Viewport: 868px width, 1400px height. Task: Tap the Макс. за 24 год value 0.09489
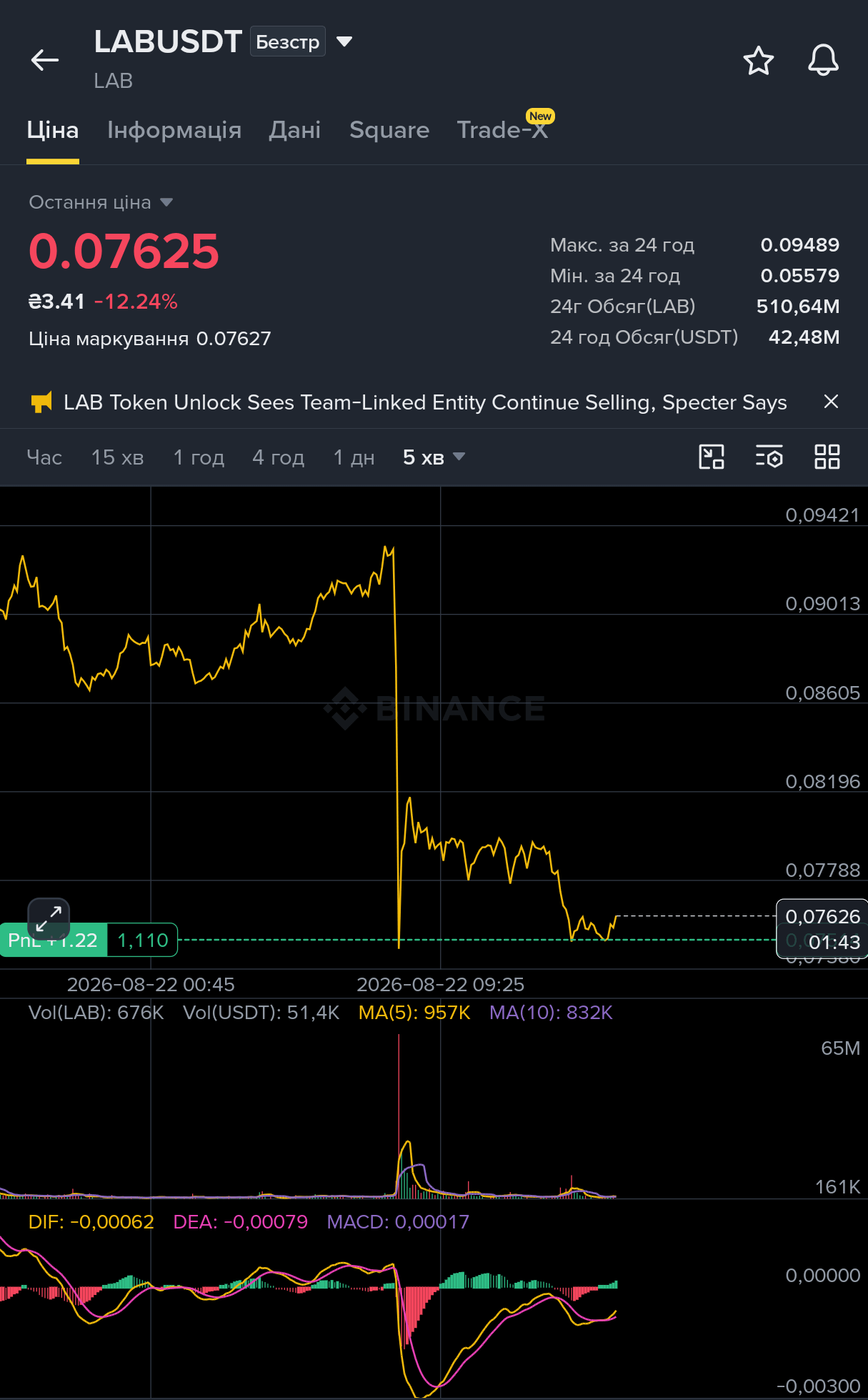click(800, 245)
